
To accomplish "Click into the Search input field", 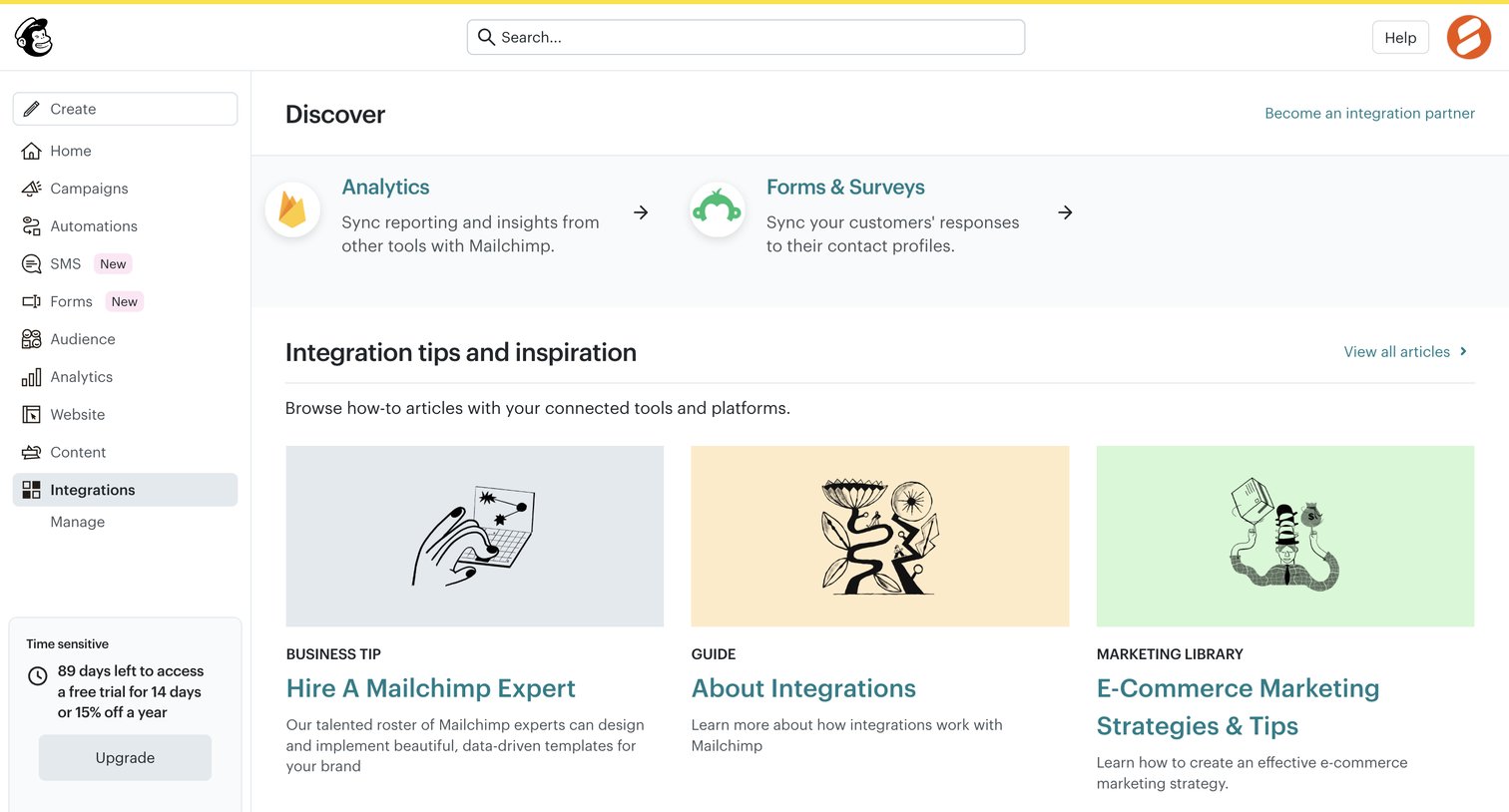I will pyautogui.click(x=746, y=37).
